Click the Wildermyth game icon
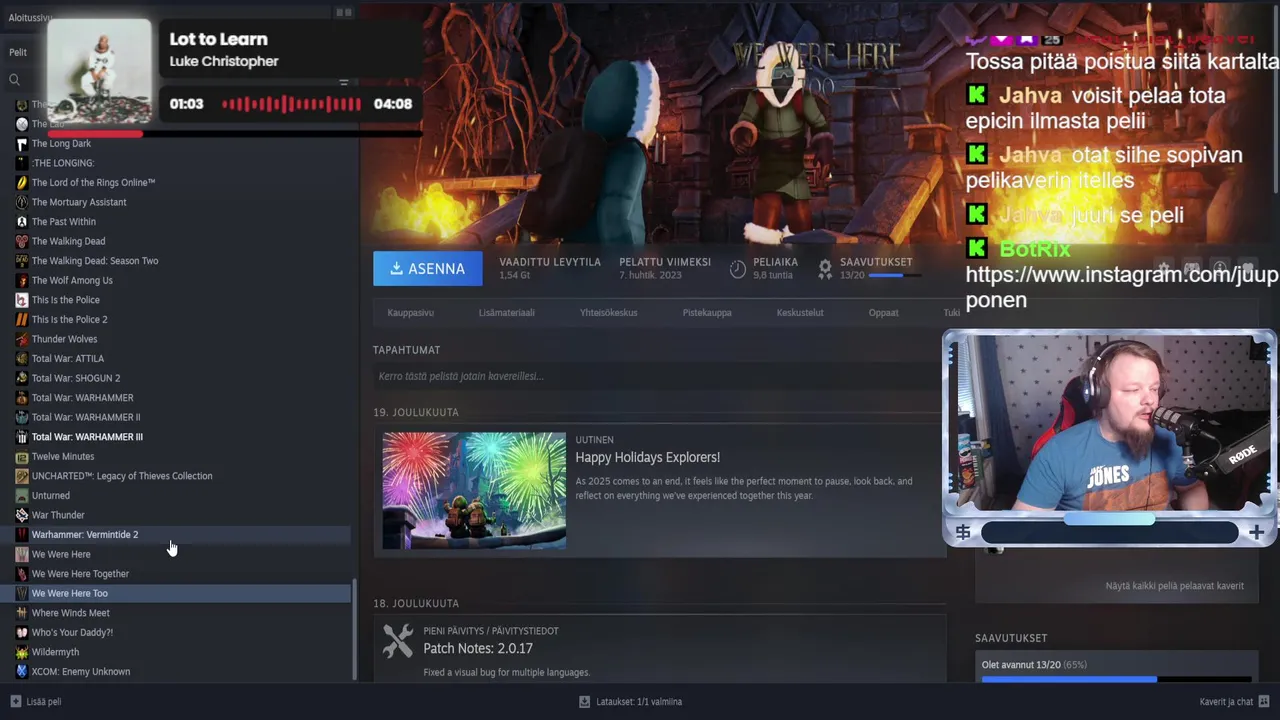Screen dimensions: 1280x720 coord(22,652)
